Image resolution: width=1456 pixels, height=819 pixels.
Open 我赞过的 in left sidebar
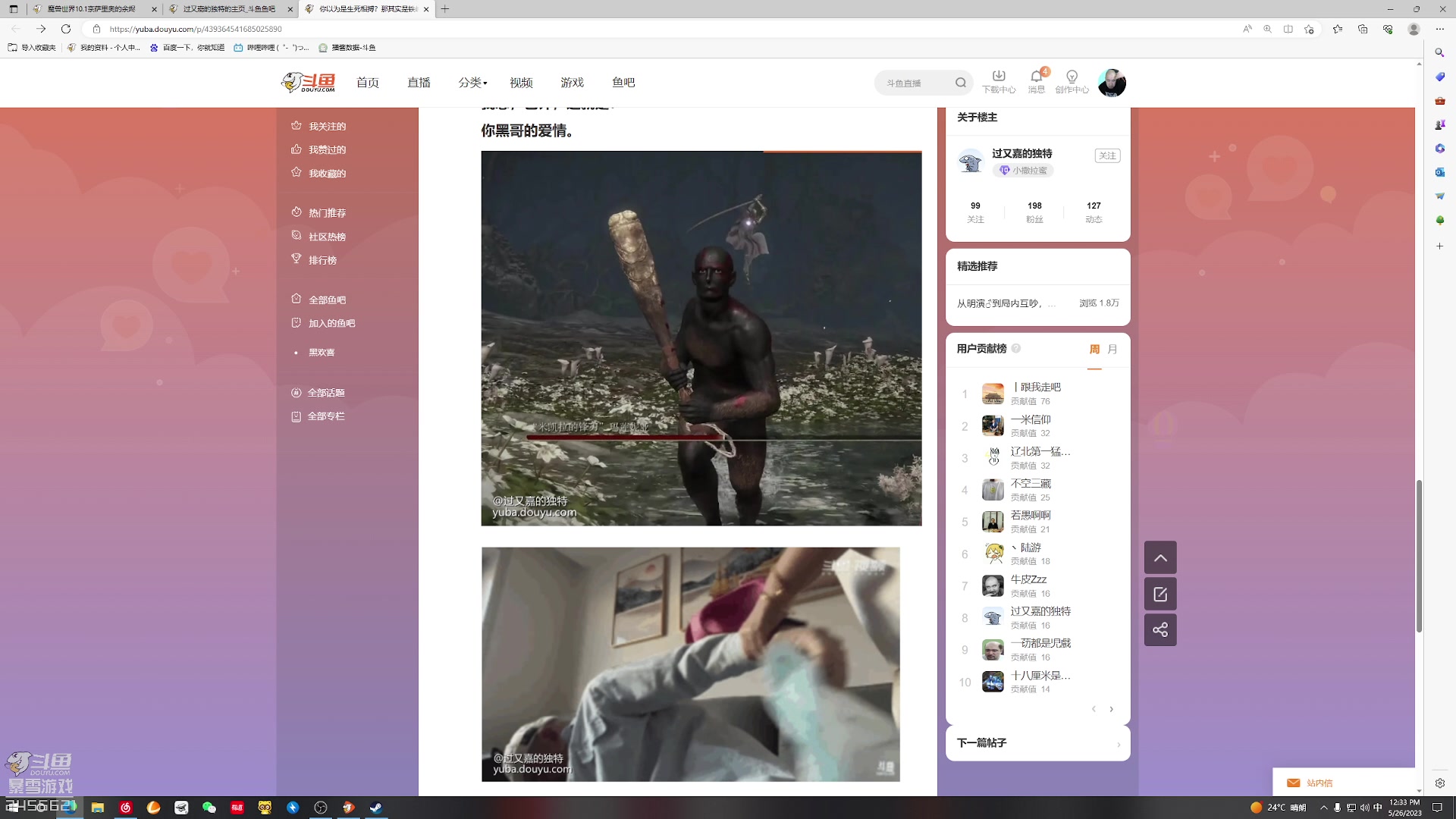318,149
